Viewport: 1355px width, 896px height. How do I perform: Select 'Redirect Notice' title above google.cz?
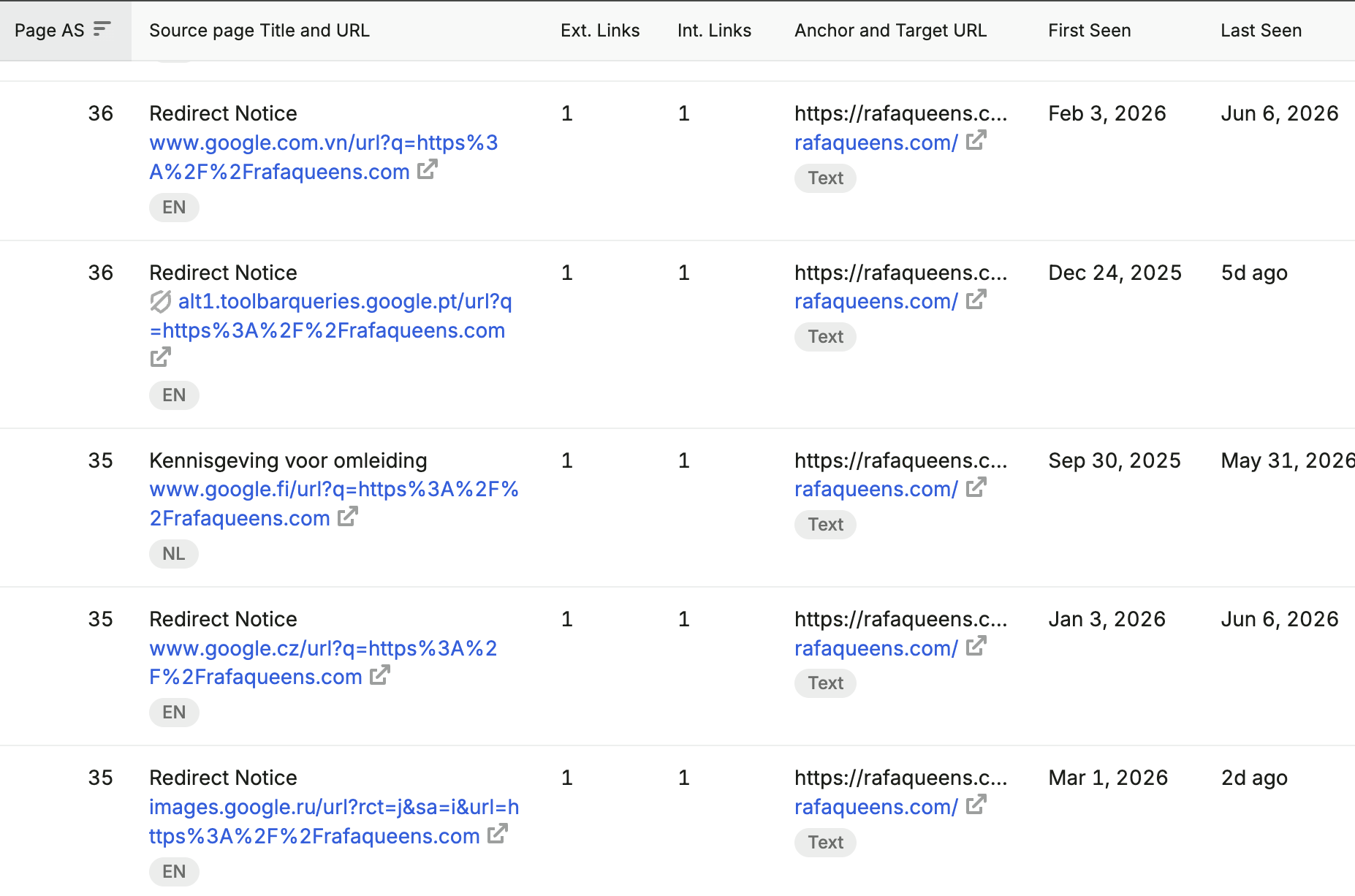223,619
